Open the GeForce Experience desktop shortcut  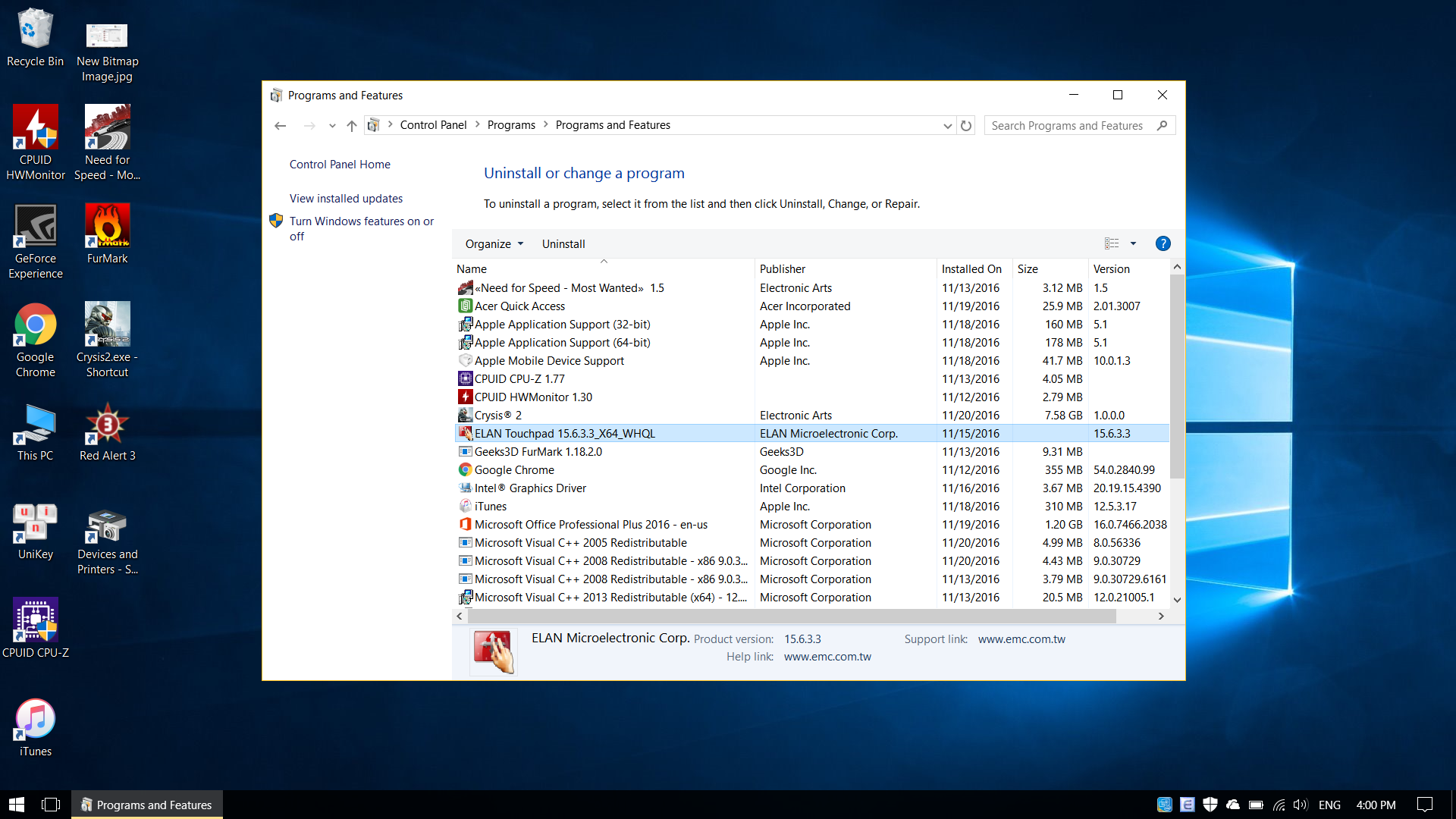[35, 241]
